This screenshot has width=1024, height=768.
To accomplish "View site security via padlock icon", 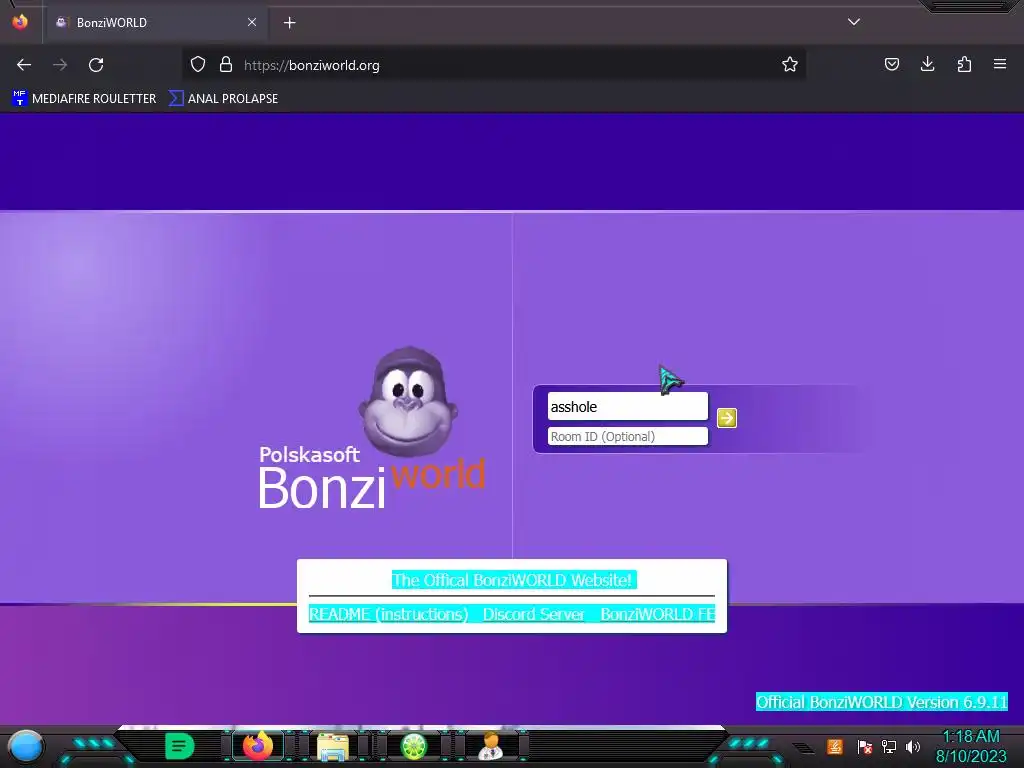I will (226, 64).
